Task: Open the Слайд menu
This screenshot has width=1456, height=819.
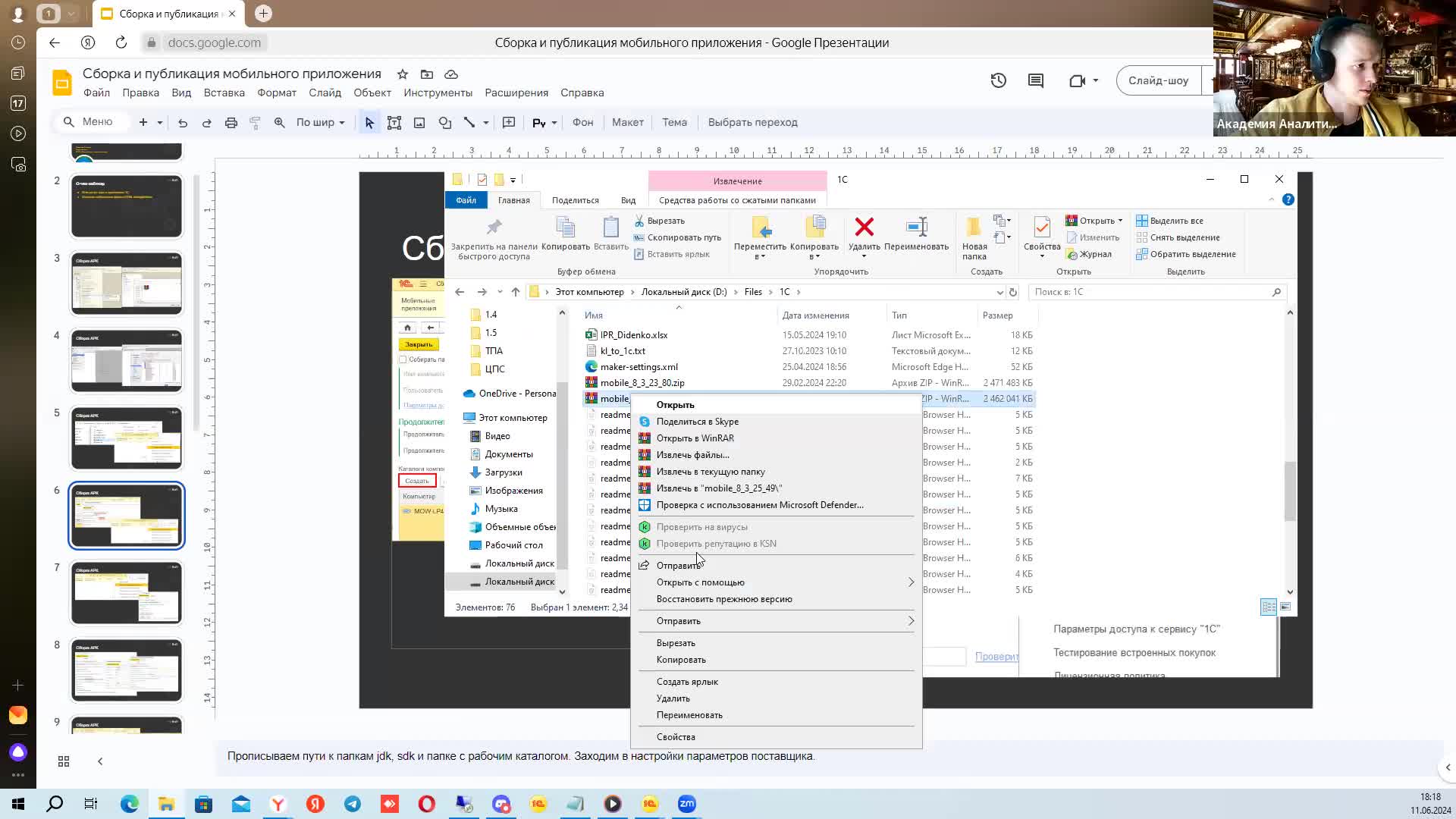Action: 325,93
